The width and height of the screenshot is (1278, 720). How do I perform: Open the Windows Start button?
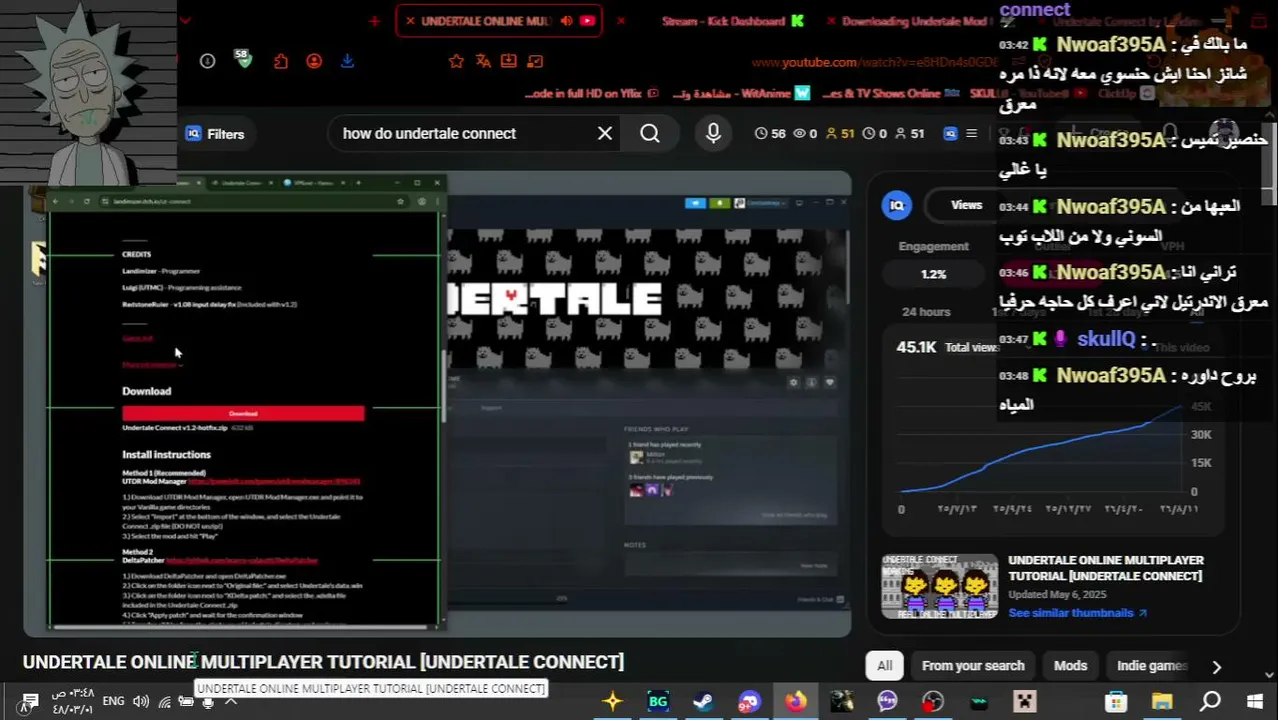1255,702
